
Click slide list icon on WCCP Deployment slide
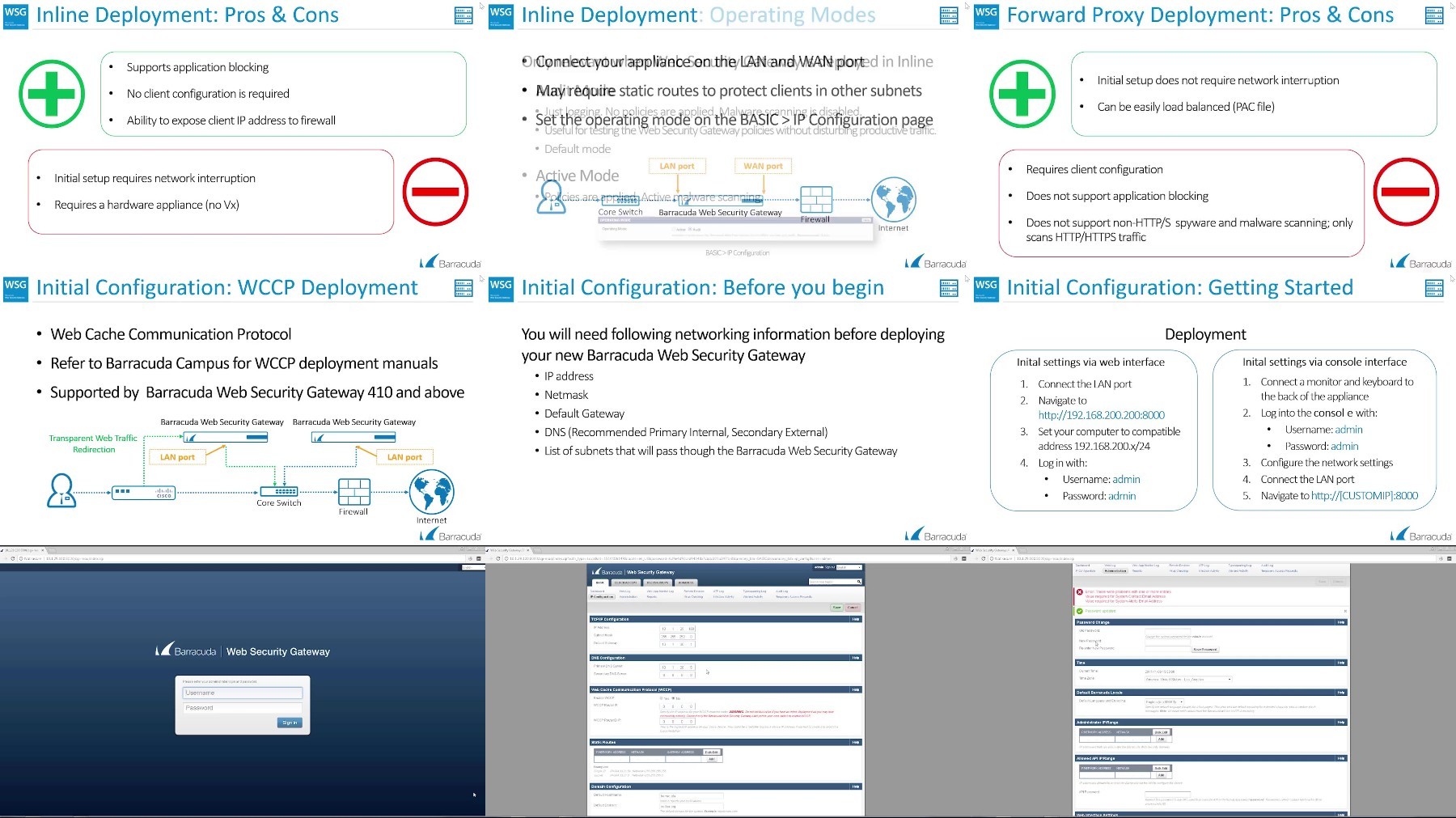463,287
